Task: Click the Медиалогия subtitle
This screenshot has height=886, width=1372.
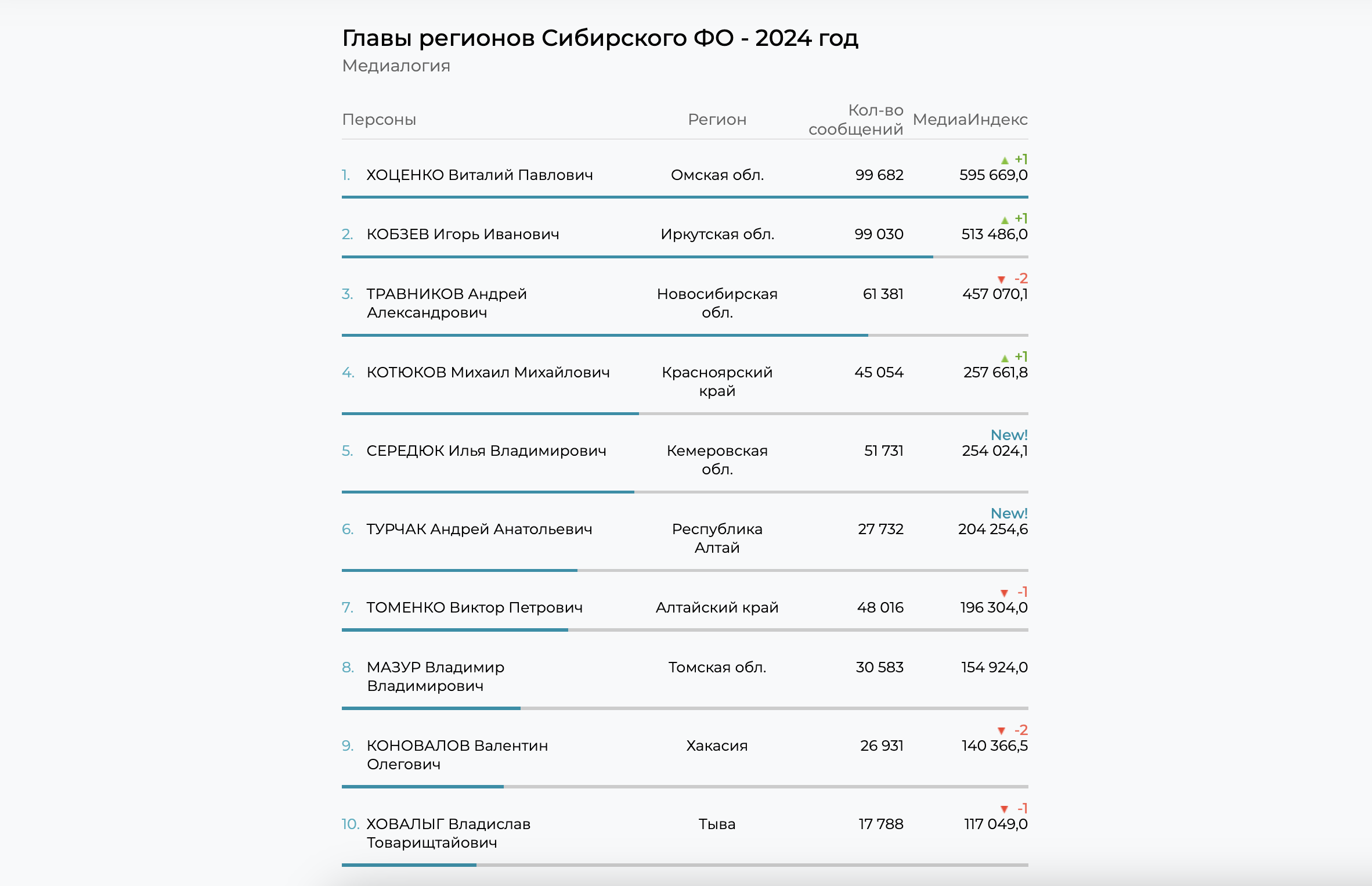Action: coord(396,66)
